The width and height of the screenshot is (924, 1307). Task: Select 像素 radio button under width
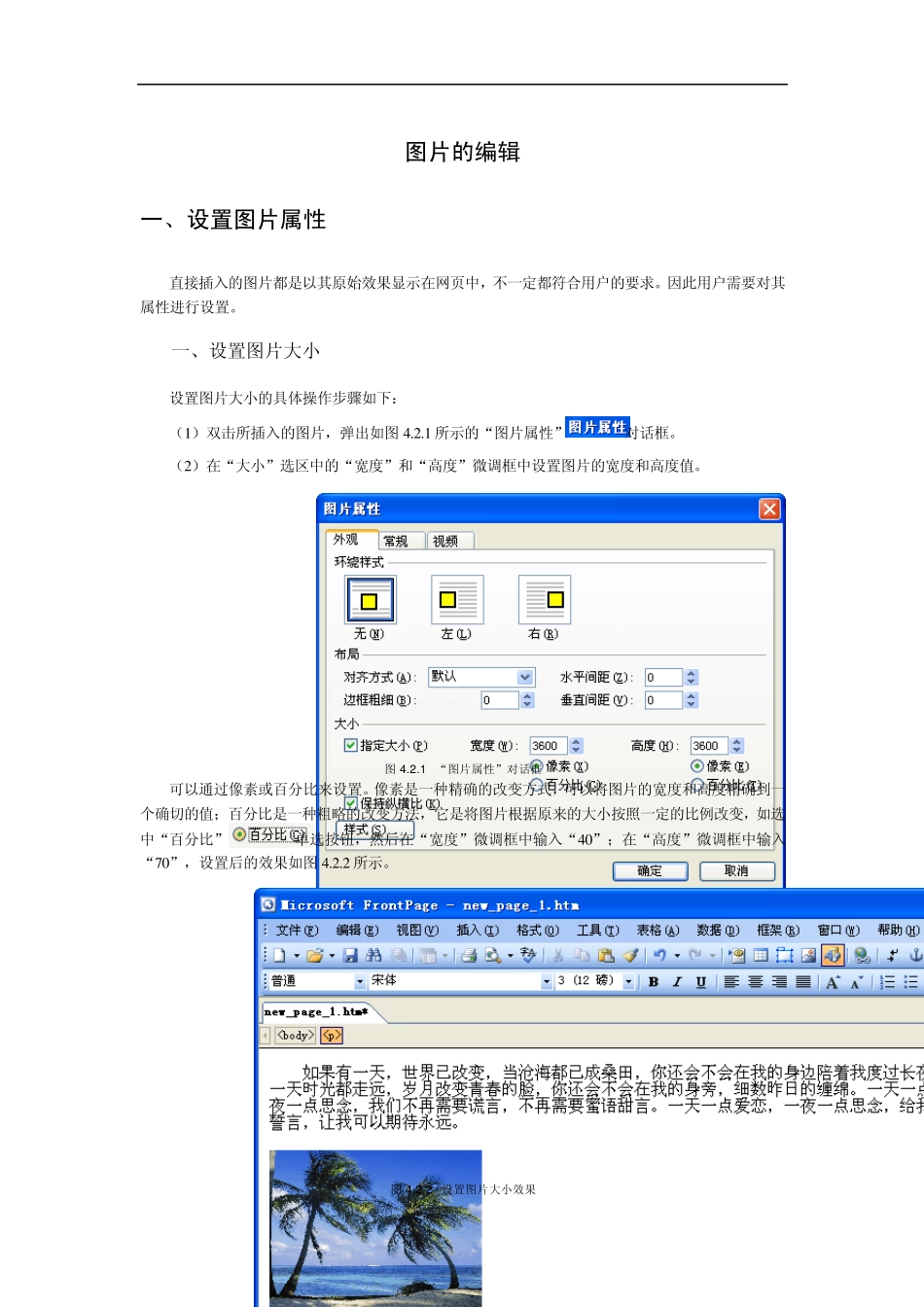[x=536, y=766]
